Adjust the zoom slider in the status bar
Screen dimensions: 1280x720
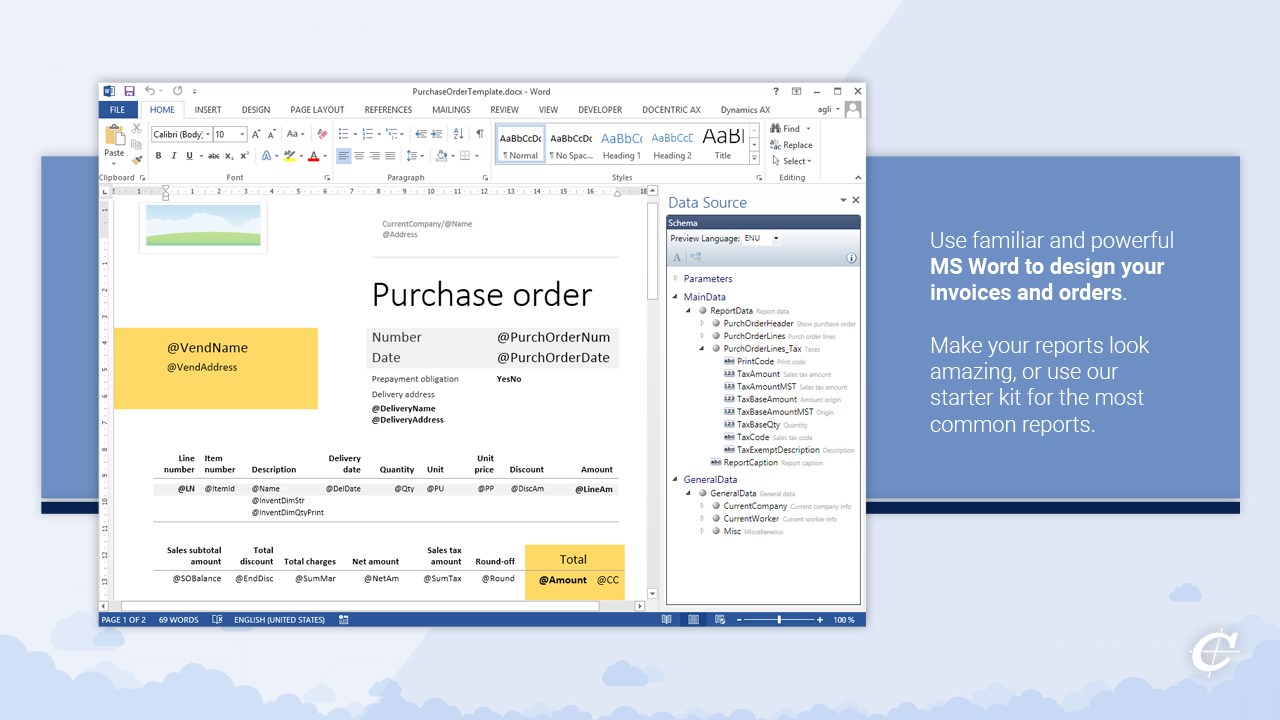tap(780, 620)
